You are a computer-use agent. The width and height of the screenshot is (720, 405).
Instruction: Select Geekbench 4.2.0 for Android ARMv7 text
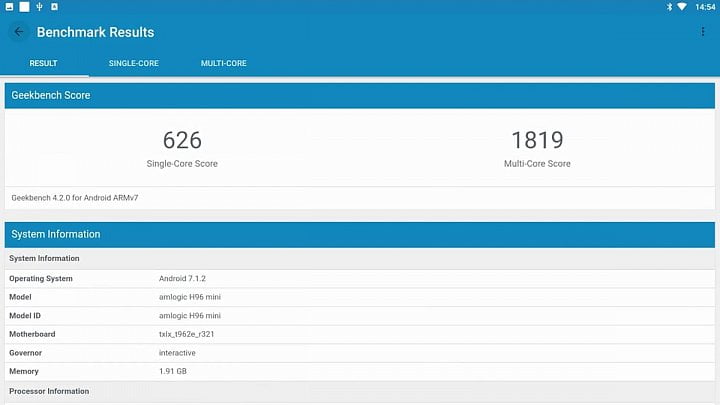(75, 198)
